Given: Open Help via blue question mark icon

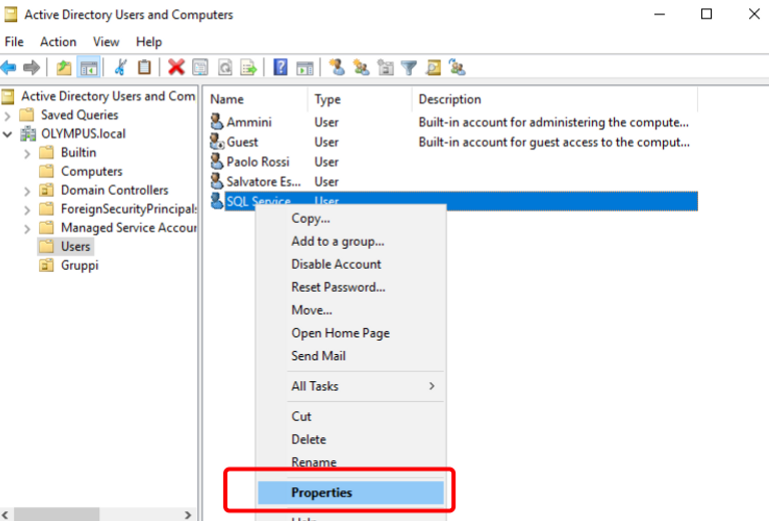Looking at the screenshot, I should coord(281,68).
